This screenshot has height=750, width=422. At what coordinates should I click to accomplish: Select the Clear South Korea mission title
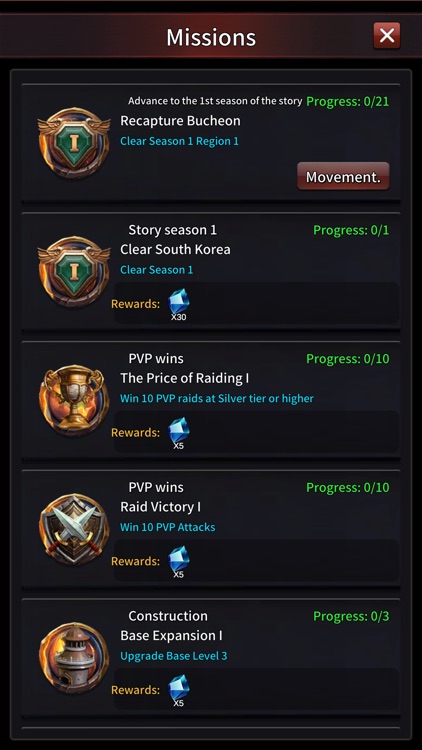(175, 250)
